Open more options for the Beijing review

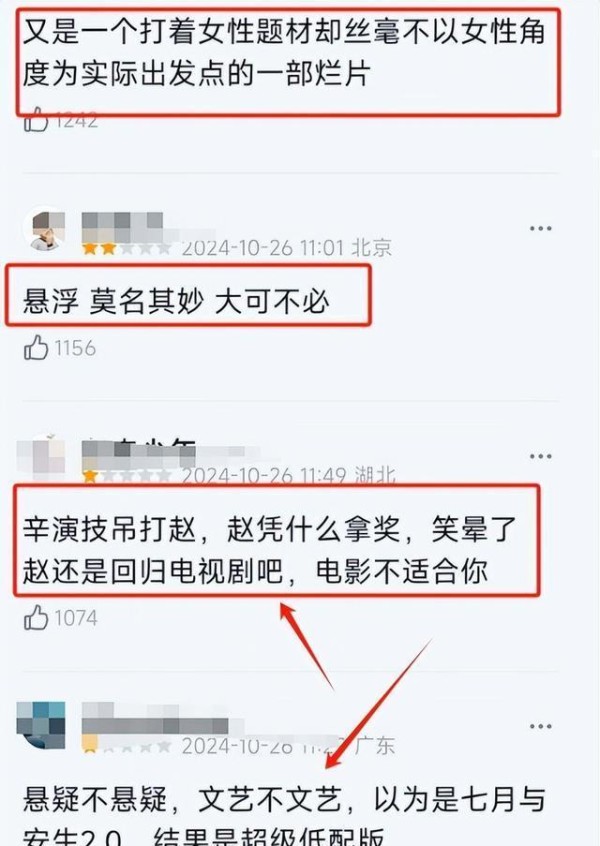(540, 228)
